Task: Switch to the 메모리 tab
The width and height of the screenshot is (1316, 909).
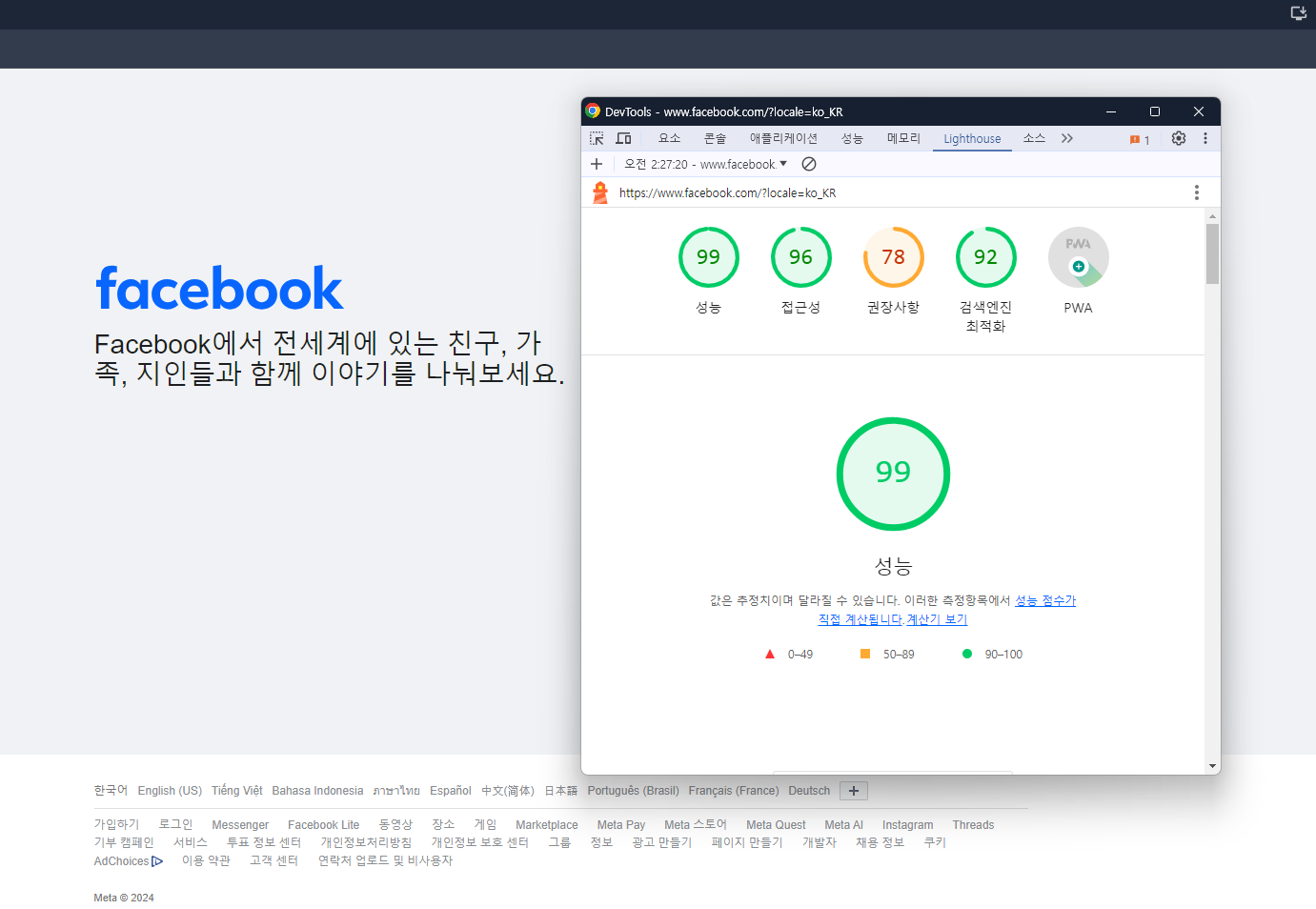Action: click(903, 138)
